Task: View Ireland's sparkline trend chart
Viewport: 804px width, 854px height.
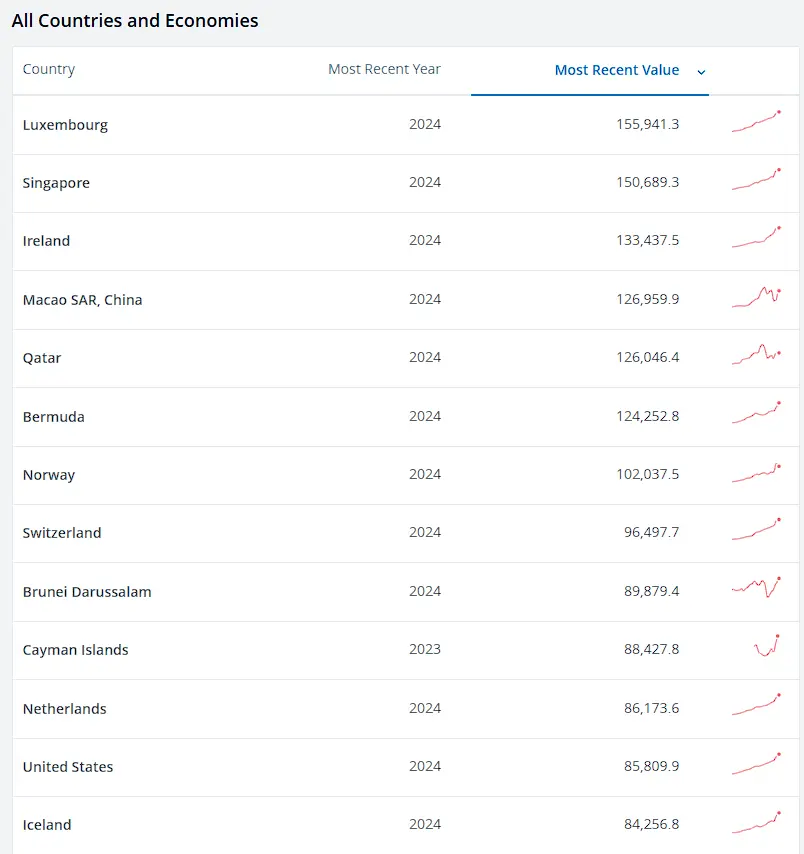Action: pos(757,237)
